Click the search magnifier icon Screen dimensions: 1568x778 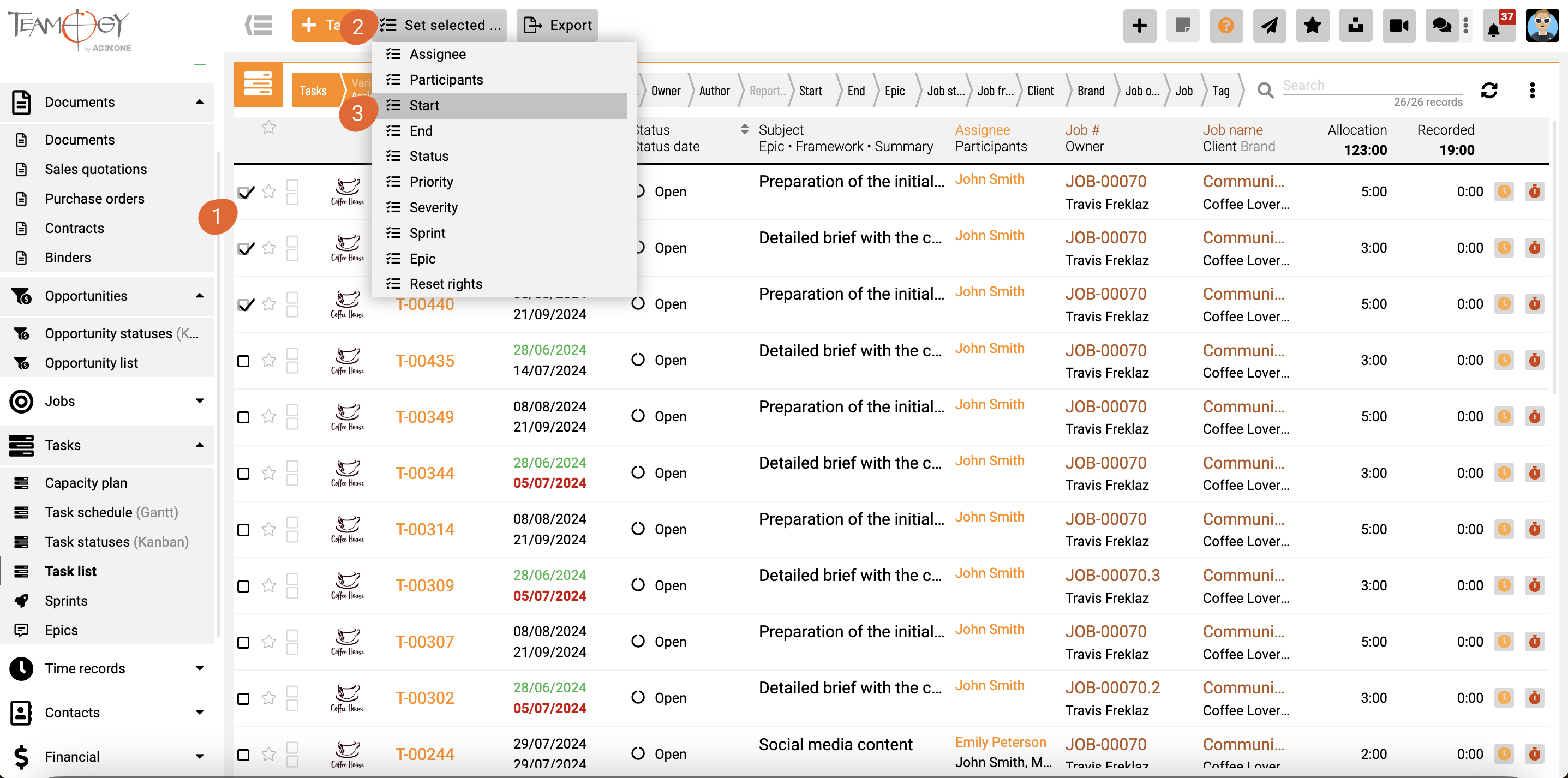tap(1266, 91)
